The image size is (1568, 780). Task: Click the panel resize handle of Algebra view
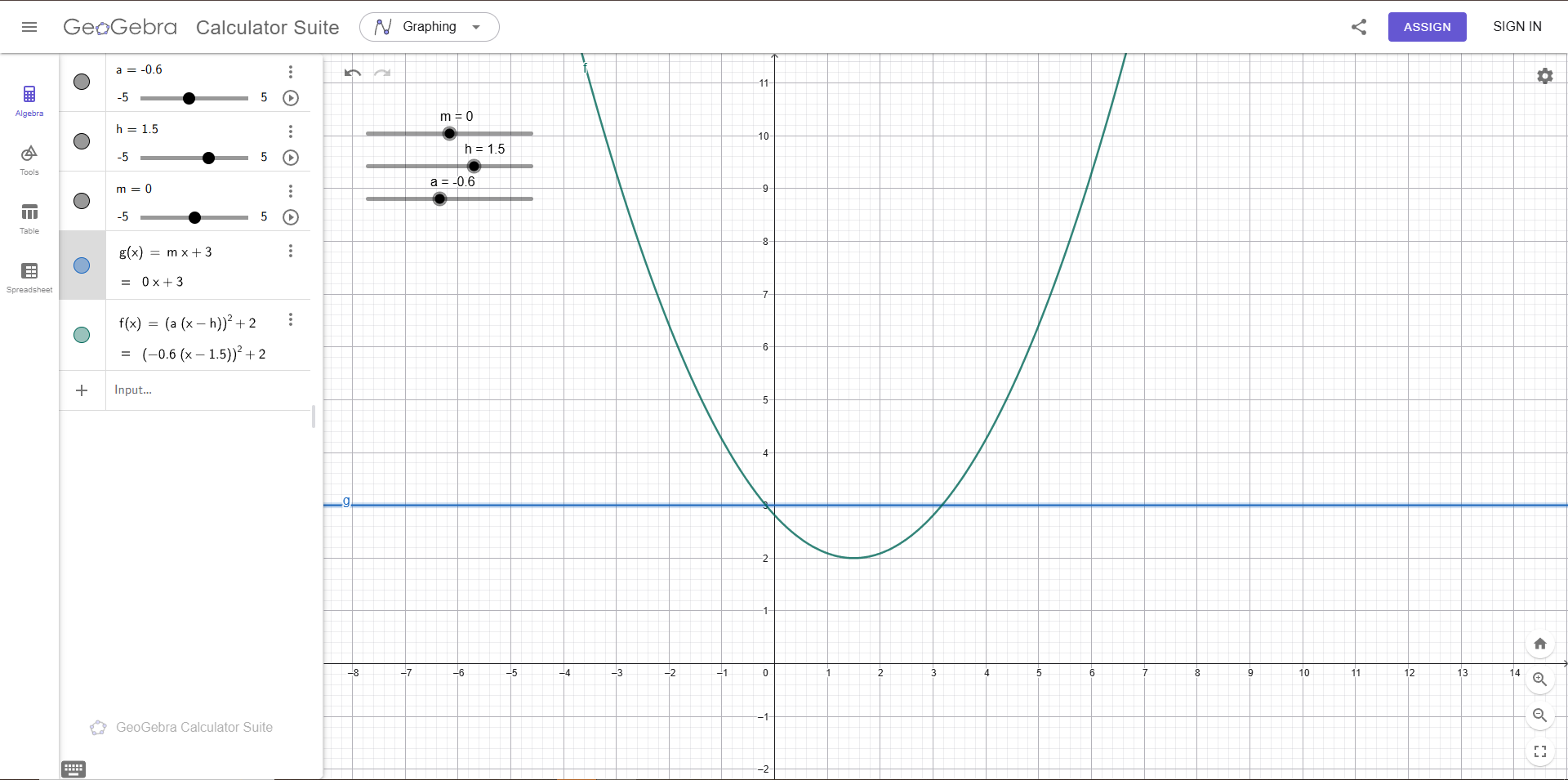tap(314, 417)
